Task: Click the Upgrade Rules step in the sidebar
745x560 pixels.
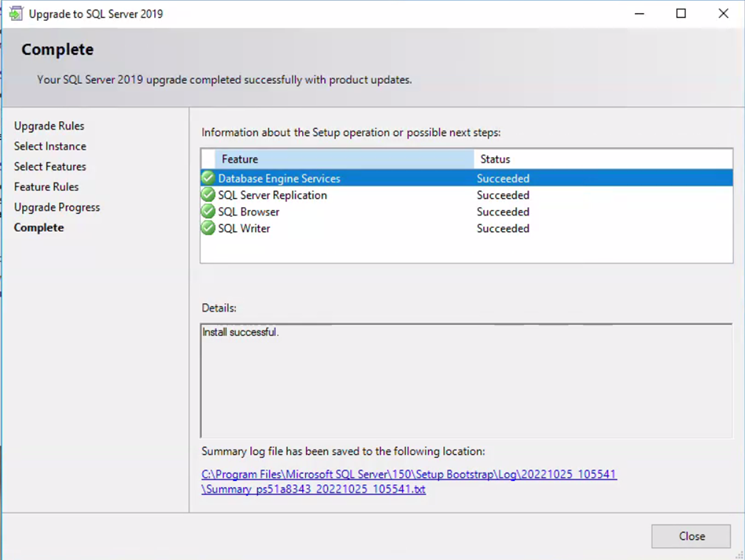Action: pos(49,126)
